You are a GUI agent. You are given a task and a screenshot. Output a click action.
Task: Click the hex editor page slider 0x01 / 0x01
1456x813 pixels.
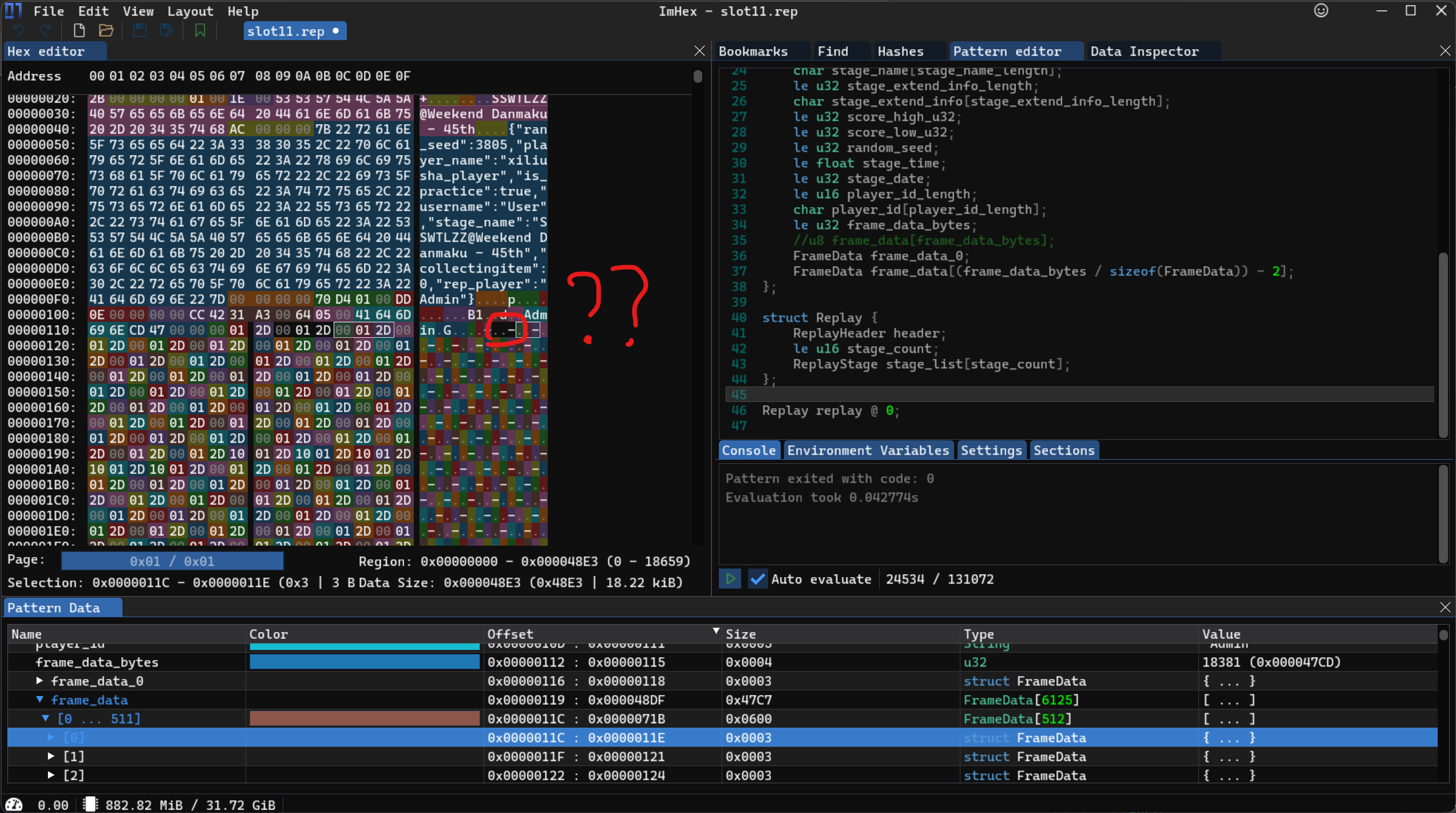coord(172,561)
